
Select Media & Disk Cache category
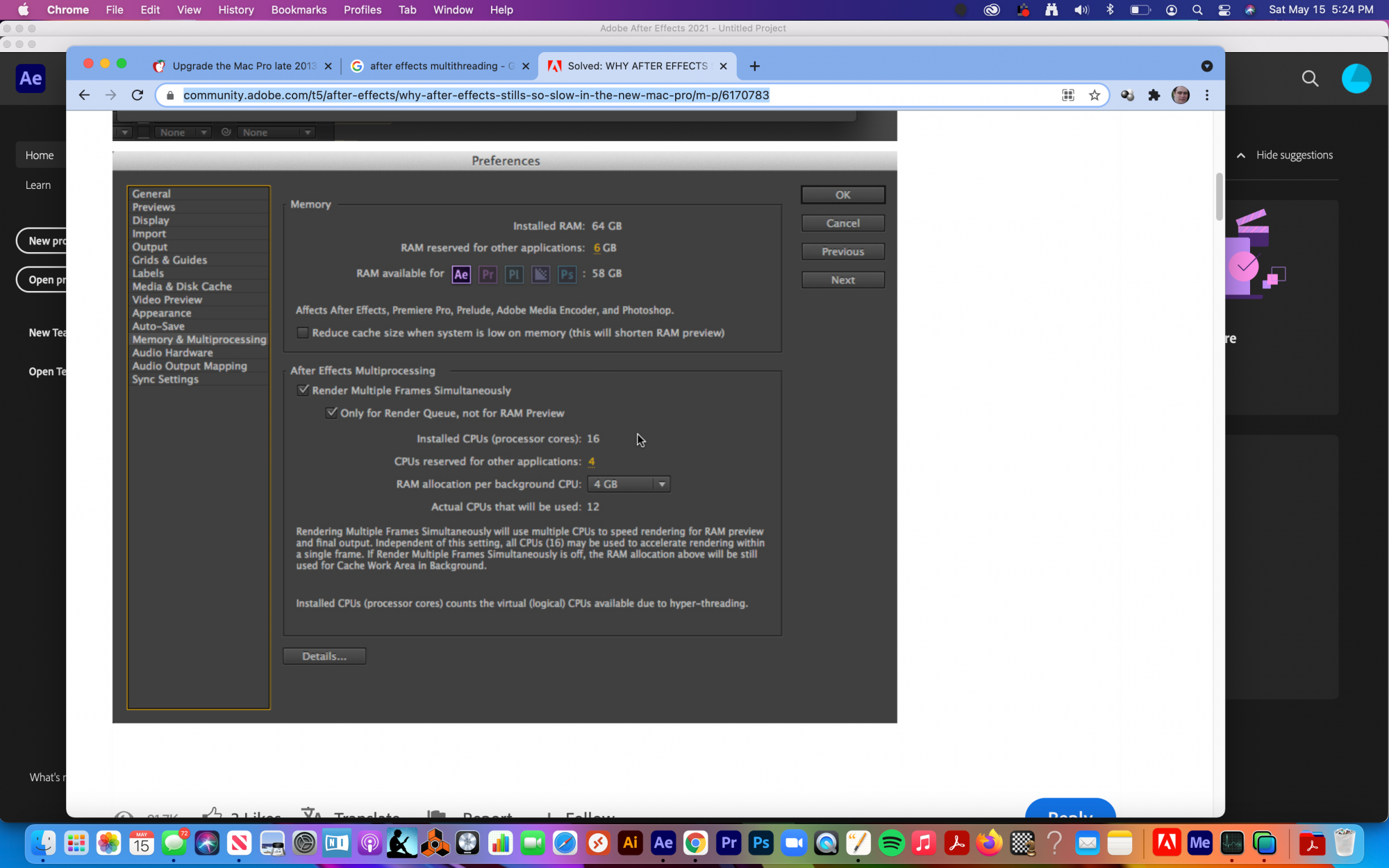coord(199,286)
